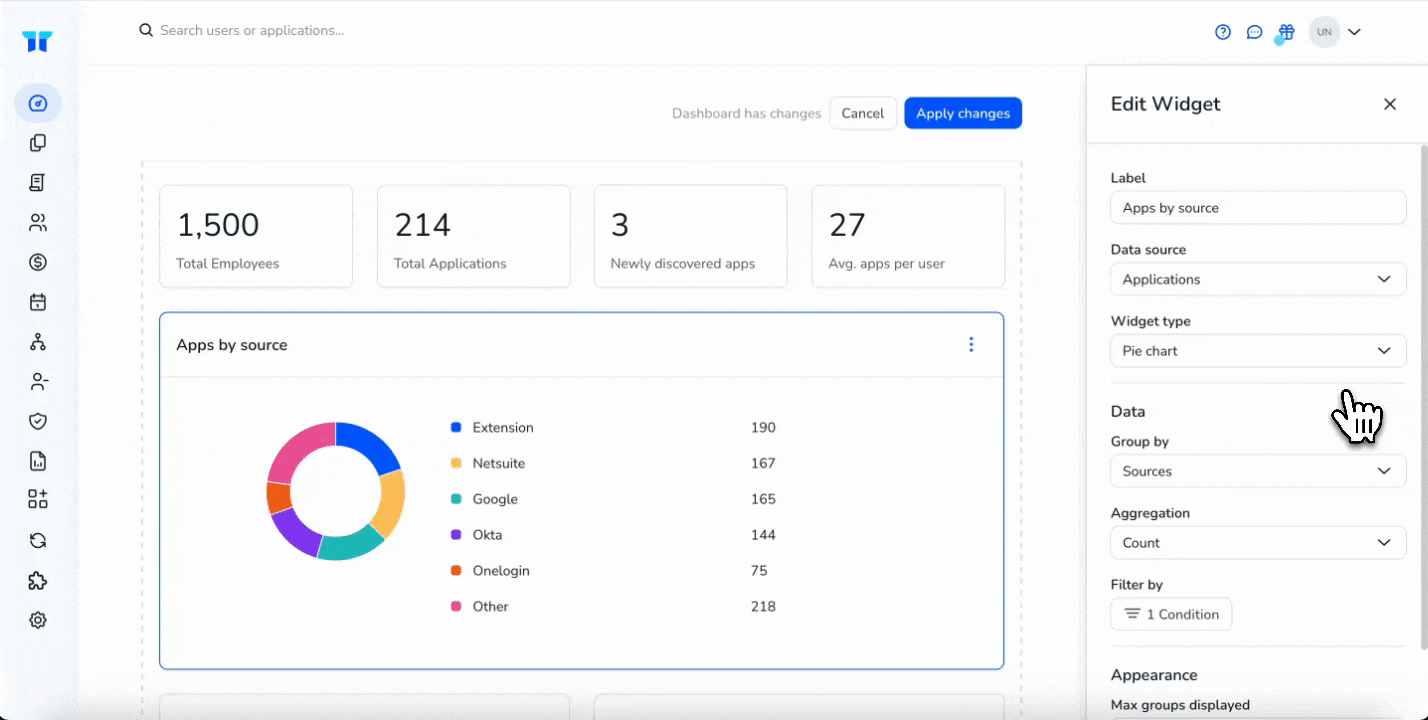The height and width of the screenshot is (720, 1428).
Task: Open the dollar sign icon in sidebar
Action: (x=38, y=262)
